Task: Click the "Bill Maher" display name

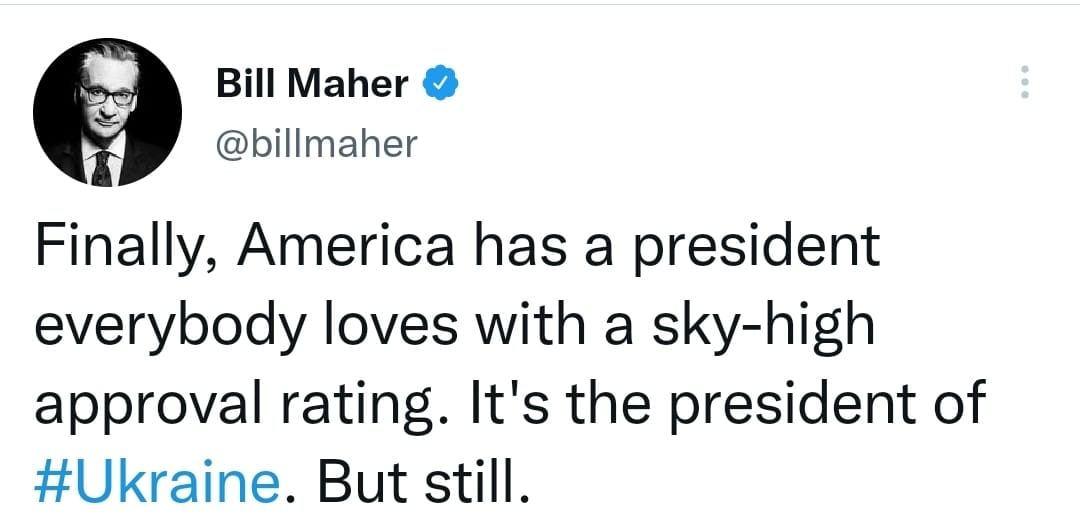Action: tap(312, 85)
